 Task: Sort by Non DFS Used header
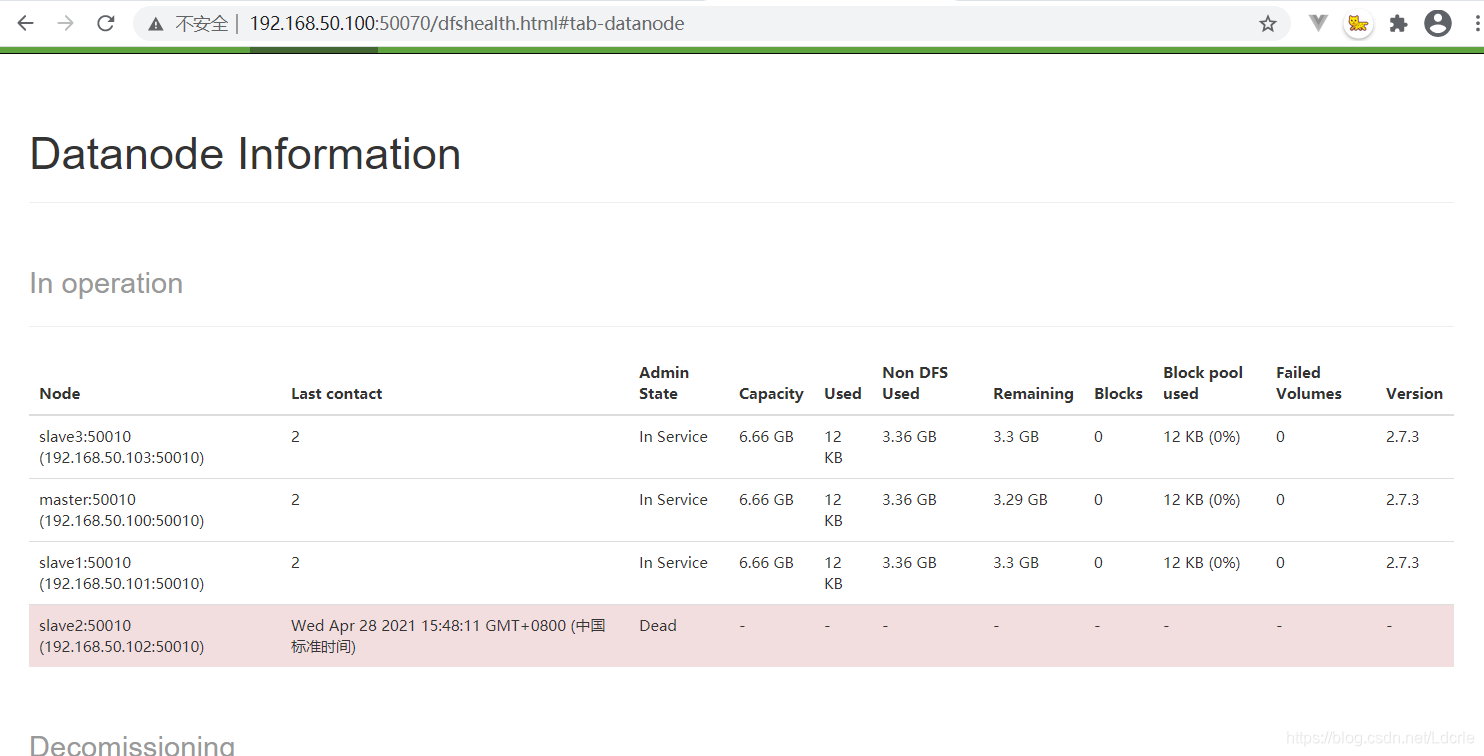pos(915,383)
